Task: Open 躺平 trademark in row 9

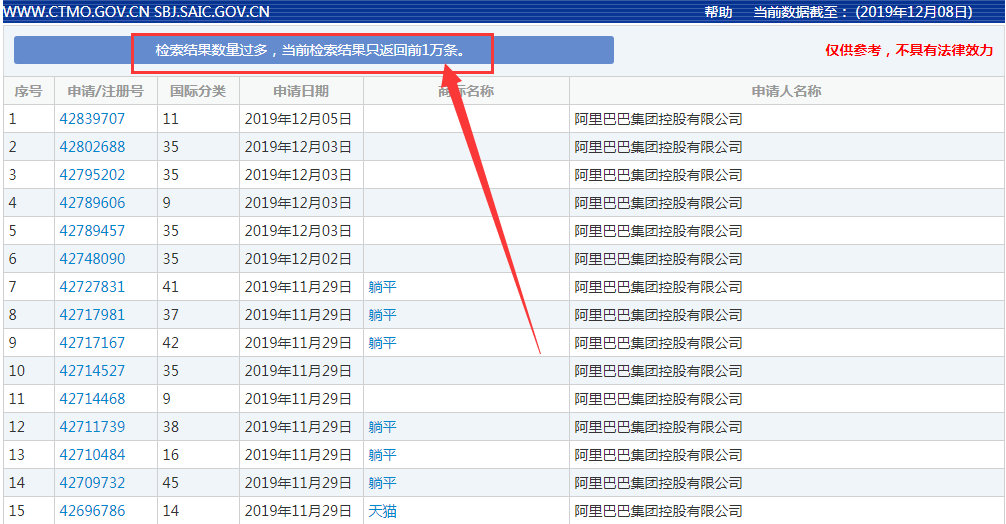Action: coord(382,343)
